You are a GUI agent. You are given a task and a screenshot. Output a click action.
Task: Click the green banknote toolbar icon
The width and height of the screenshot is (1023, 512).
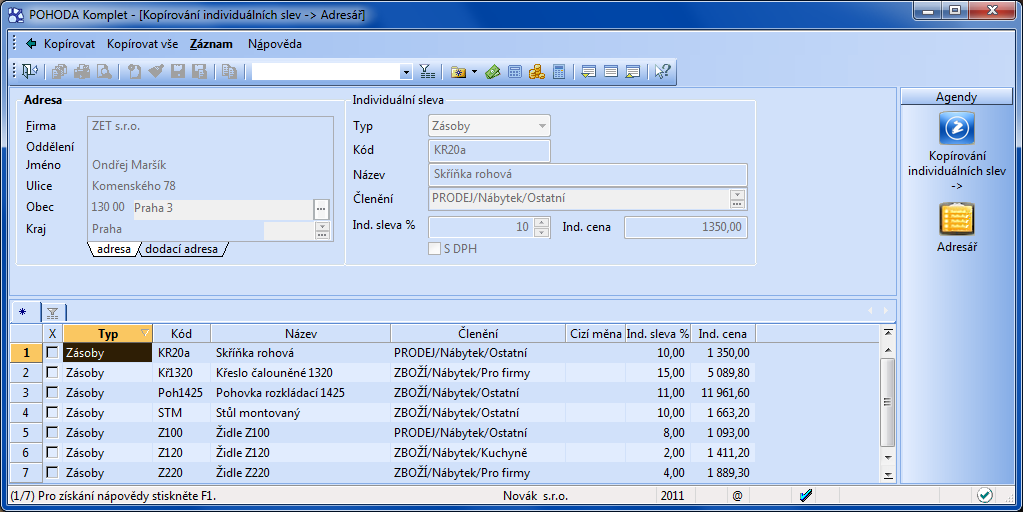[493, 72]
